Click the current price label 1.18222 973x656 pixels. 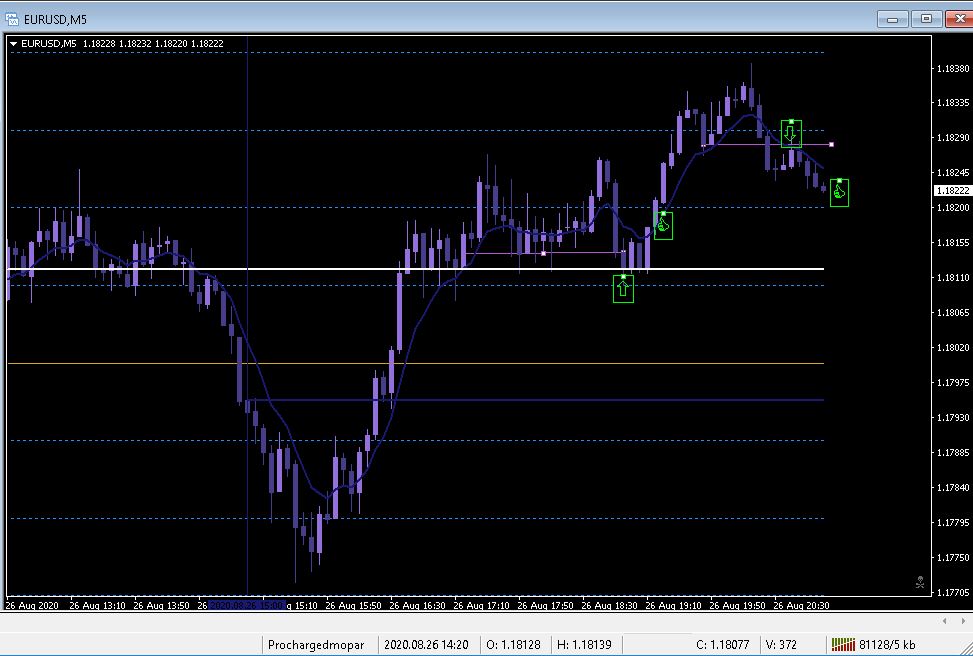pyautogui.click(x=952, y=191)
